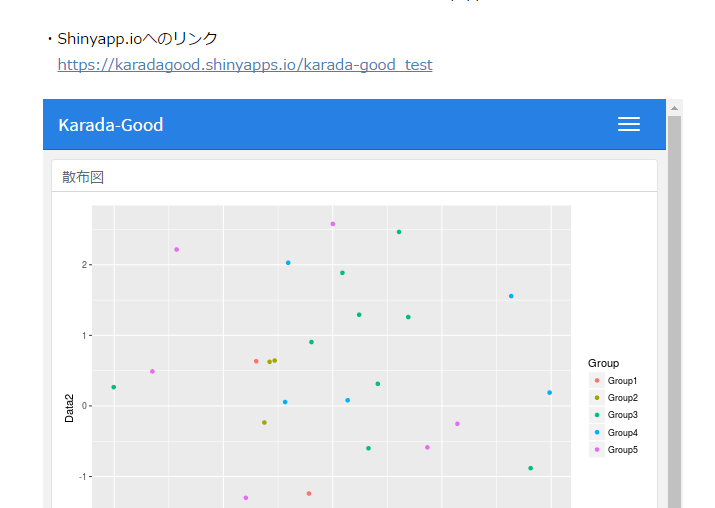Viewport: 715px width, 508px height.
Task: Click the Group3 green legend swatch
Action: click(x=597, y=415)
